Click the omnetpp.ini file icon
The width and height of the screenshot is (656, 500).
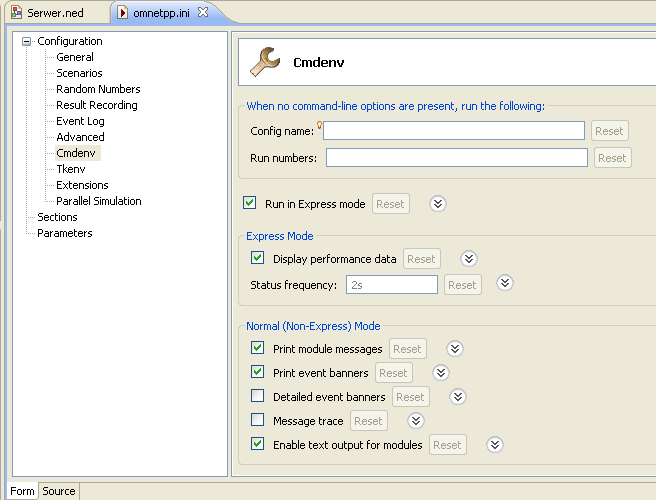tap(122, 13)
